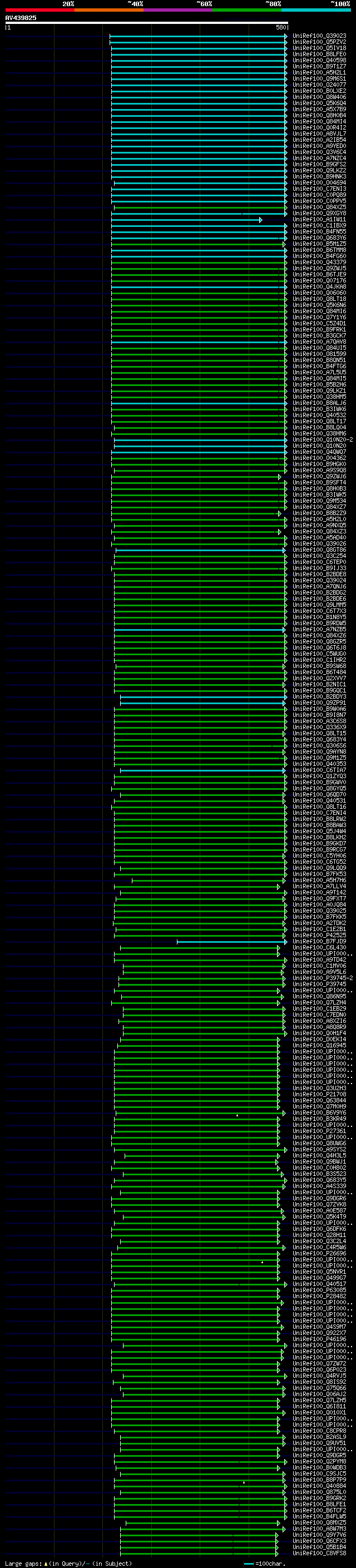
Task: Click hit label UniRef100_Q84XZ5
Action: [x=319, y=207]
